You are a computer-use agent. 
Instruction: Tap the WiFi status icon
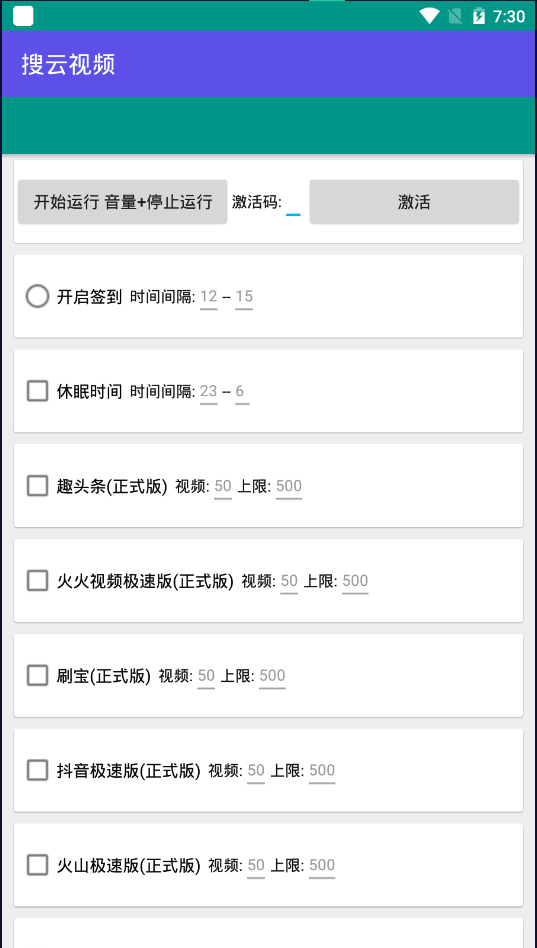[429, 16]
